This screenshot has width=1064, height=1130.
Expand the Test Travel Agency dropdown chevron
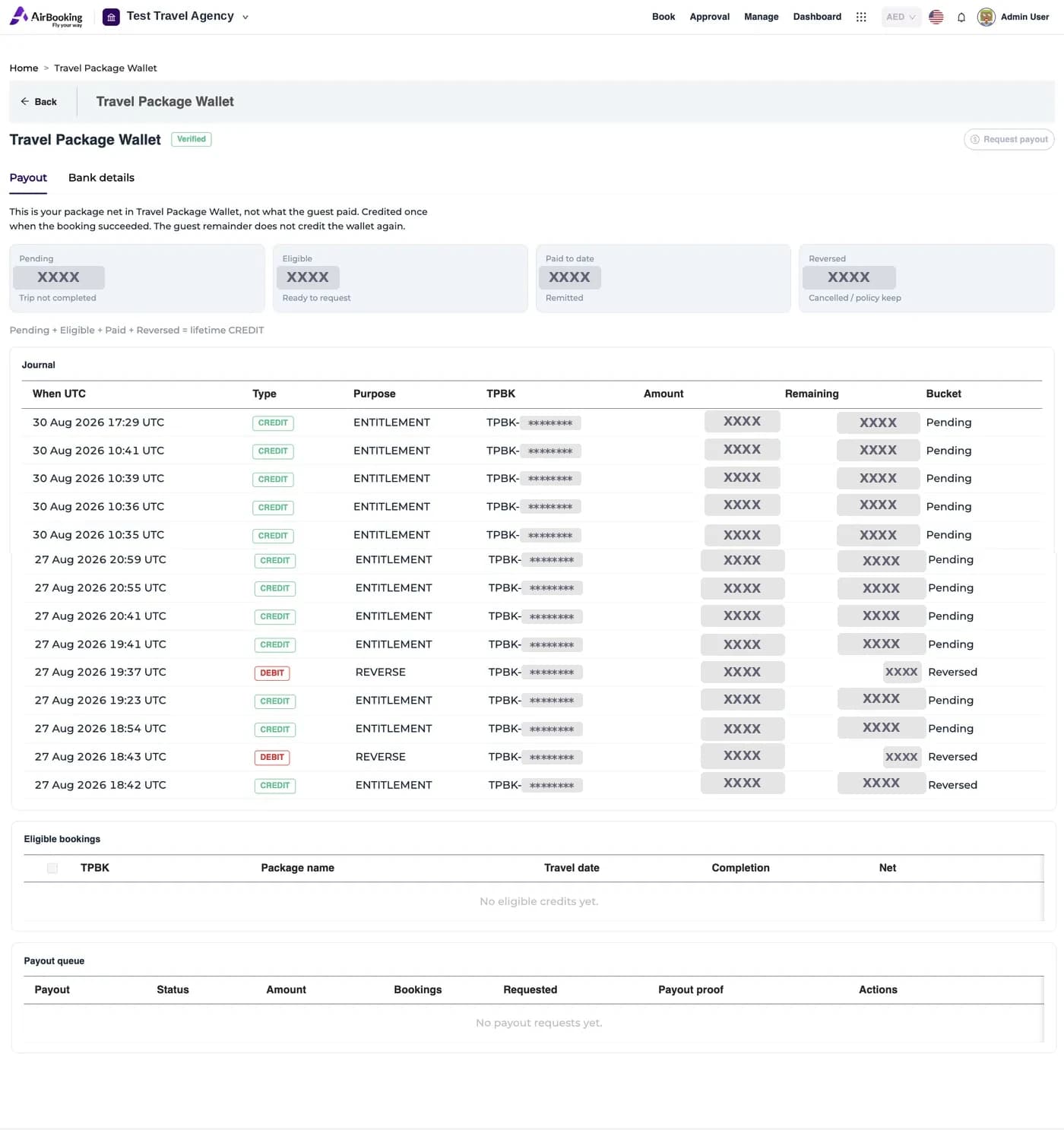point(245,17)
